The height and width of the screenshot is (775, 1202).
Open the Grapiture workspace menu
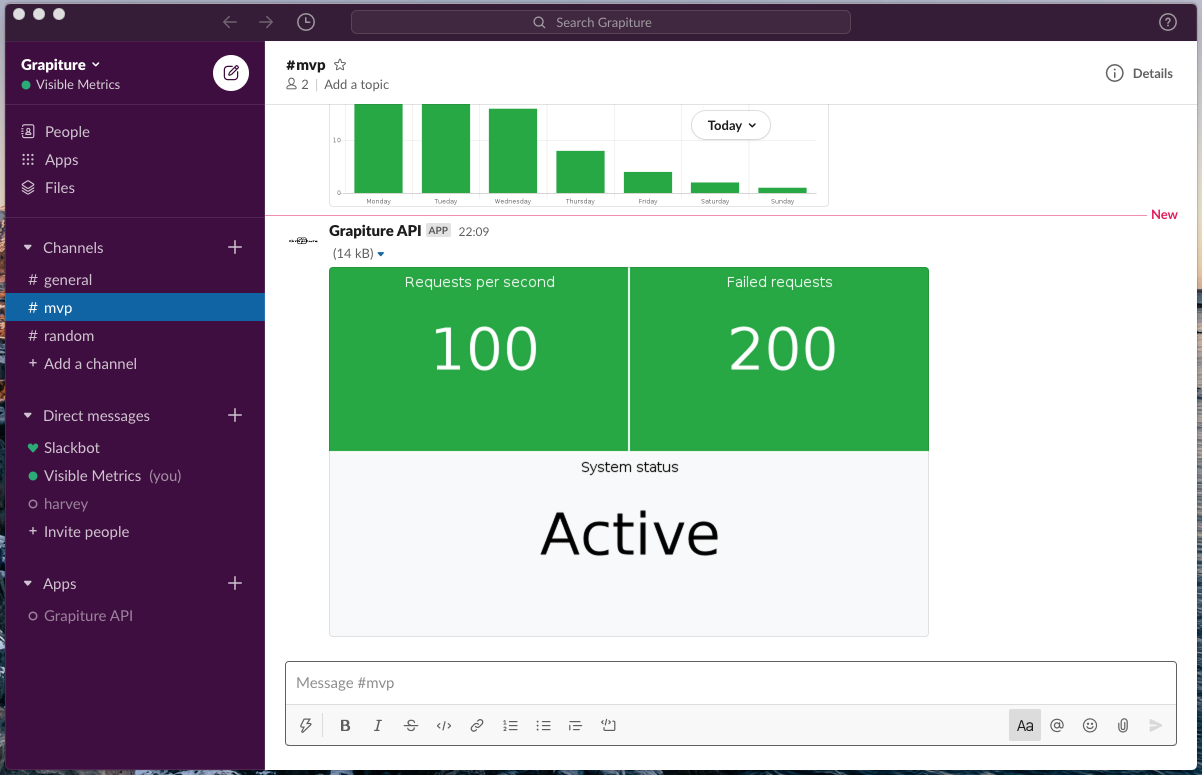pyautogui.click(x=61, y=64)
